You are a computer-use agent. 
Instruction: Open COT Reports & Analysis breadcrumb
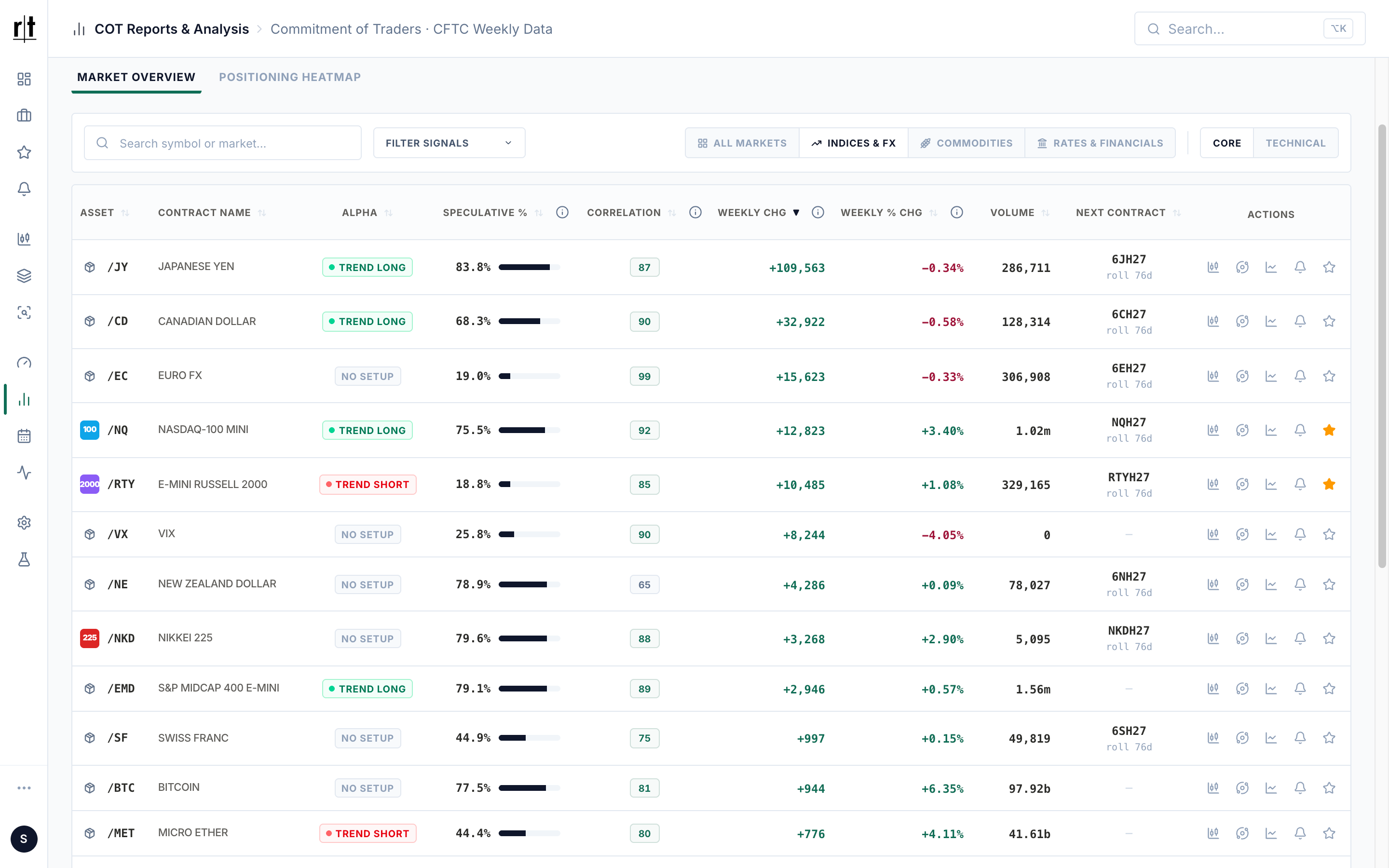coord(172,29)
